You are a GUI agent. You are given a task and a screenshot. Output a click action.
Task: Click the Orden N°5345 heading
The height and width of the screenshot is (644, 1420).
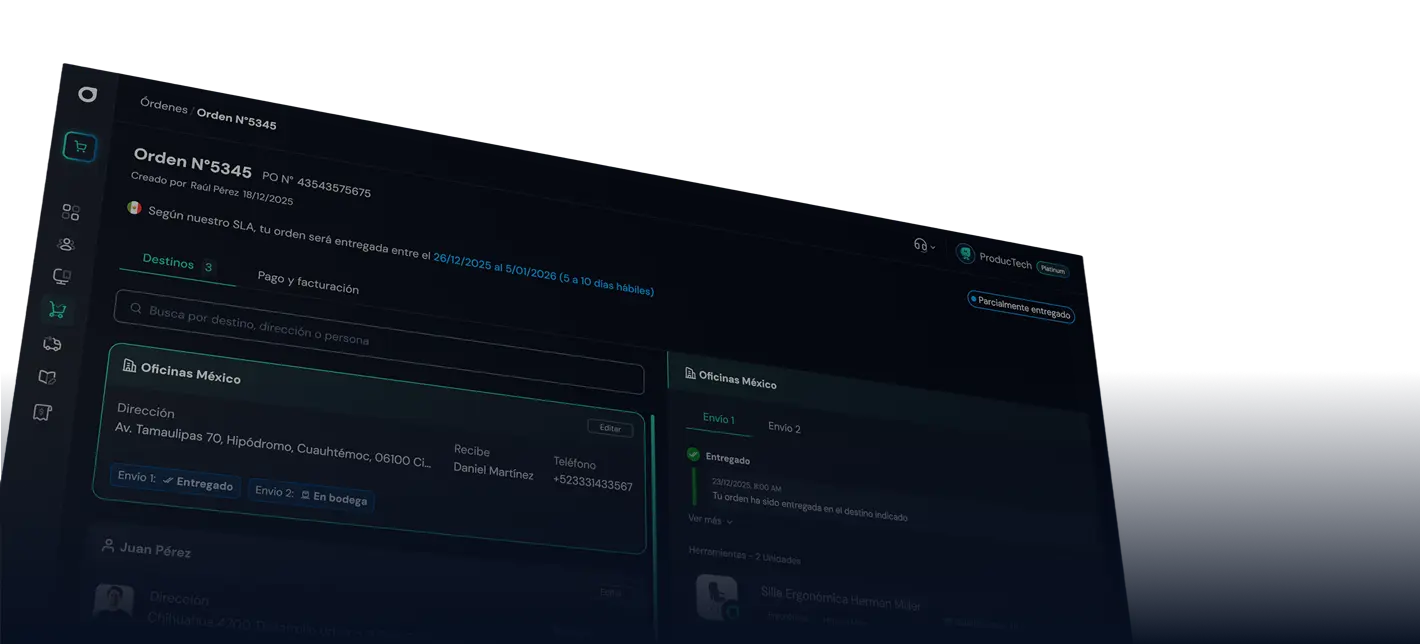point(193,163)
